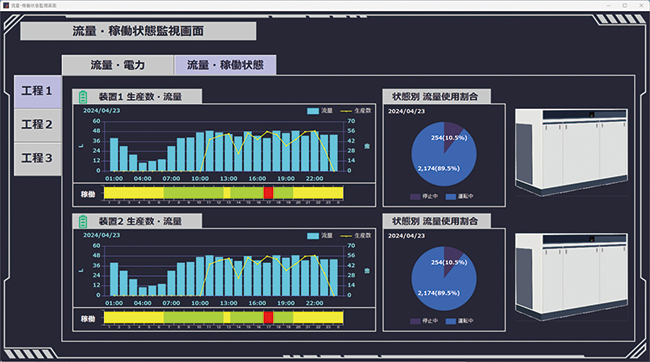Click the 流量 legend swatch in the 装置1 chart
Screen dimensions: 650x362
pyautogui.click(x=313, y=111)
